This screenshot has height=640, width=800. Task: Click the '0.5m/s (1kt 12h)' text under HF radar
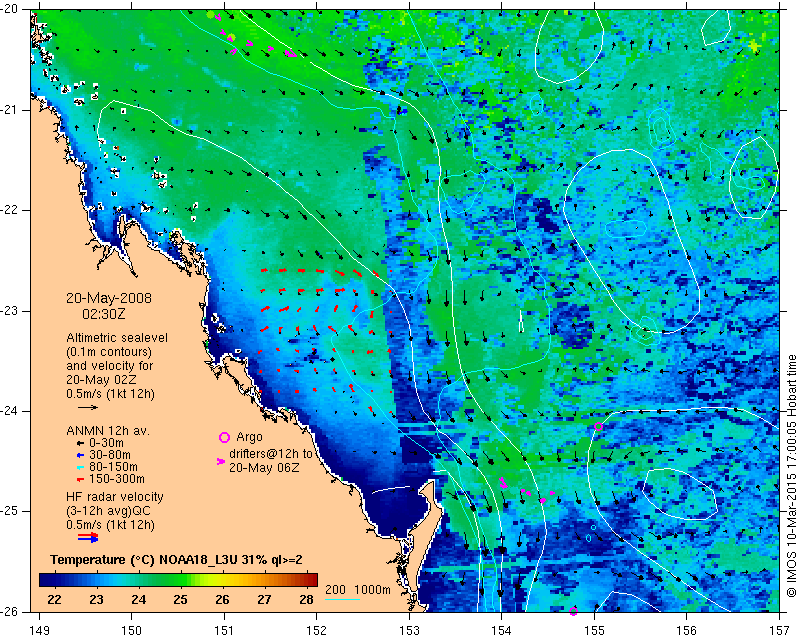pyautogui.click(x=110, y=524)
